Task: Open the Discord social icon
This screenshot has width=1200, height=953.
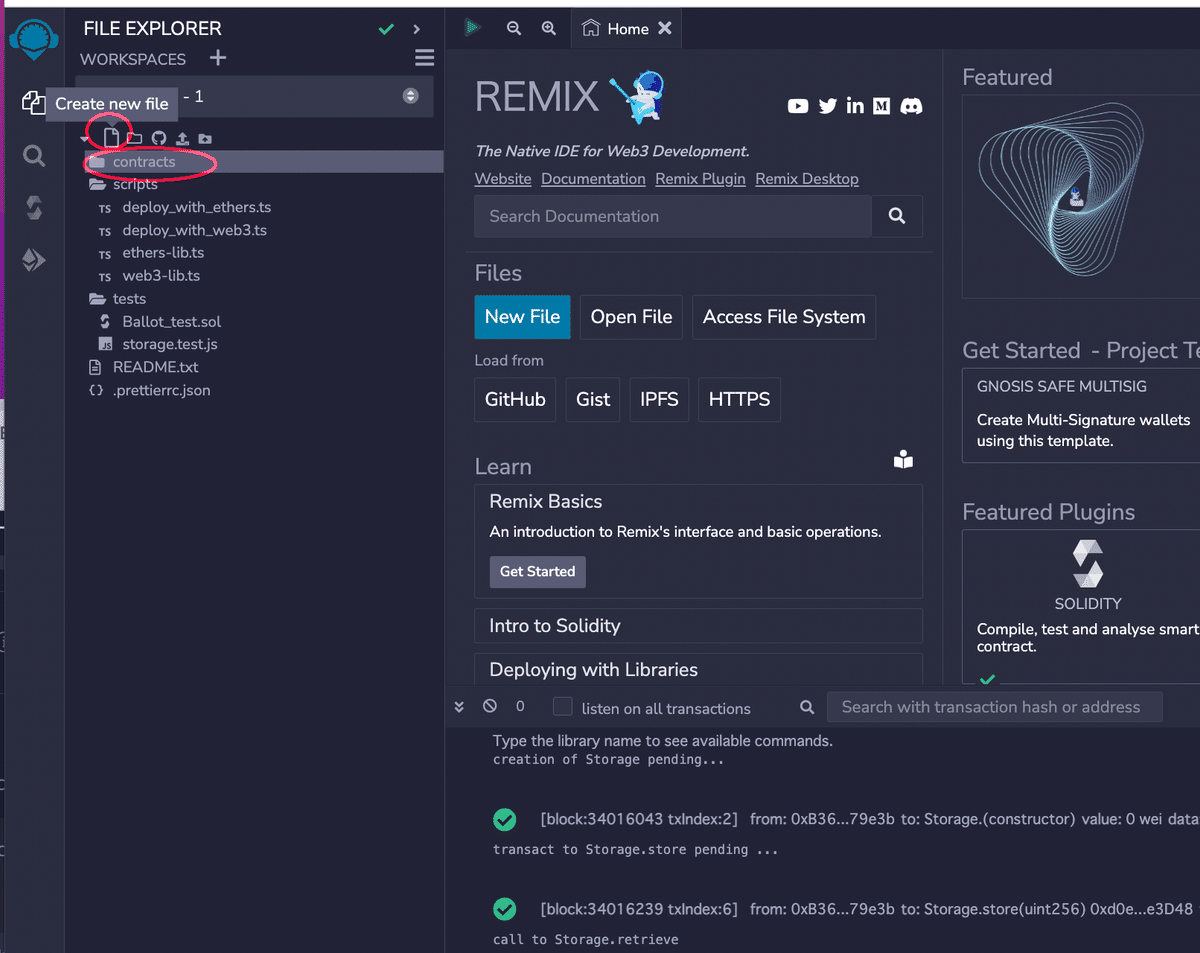Action: (911, 106)
